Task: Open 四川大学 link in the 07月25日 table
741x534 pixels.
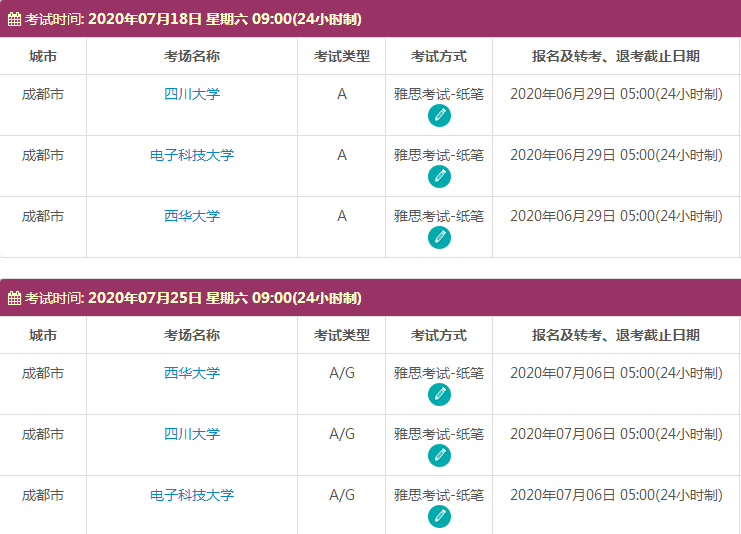Action: (x=192, y=434)
